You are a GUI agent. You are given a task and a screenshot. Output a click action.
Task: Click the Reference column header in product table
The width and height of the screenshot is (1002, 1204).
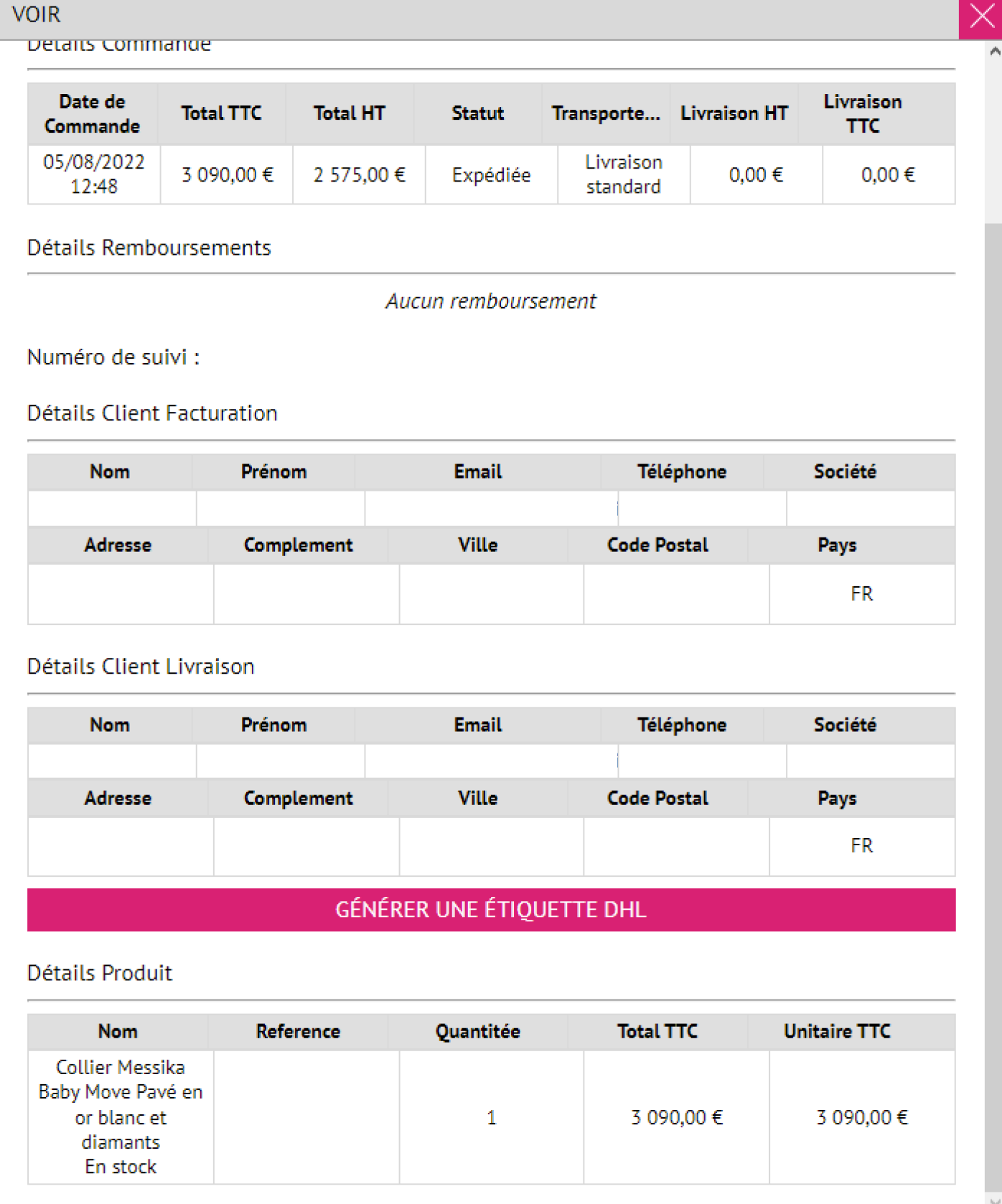[298, 1032]
